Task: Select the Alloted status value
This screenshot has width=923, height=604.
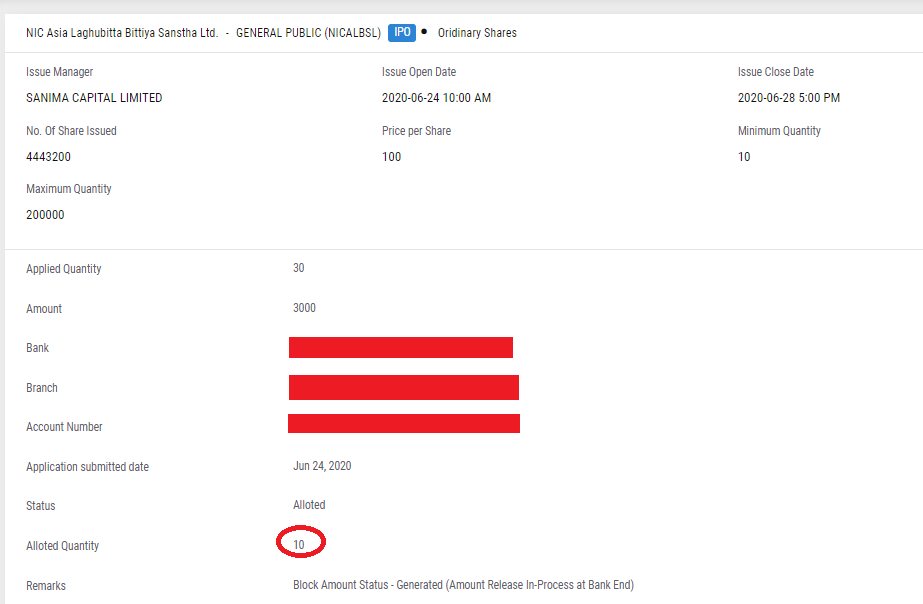Action: point(309,505)
